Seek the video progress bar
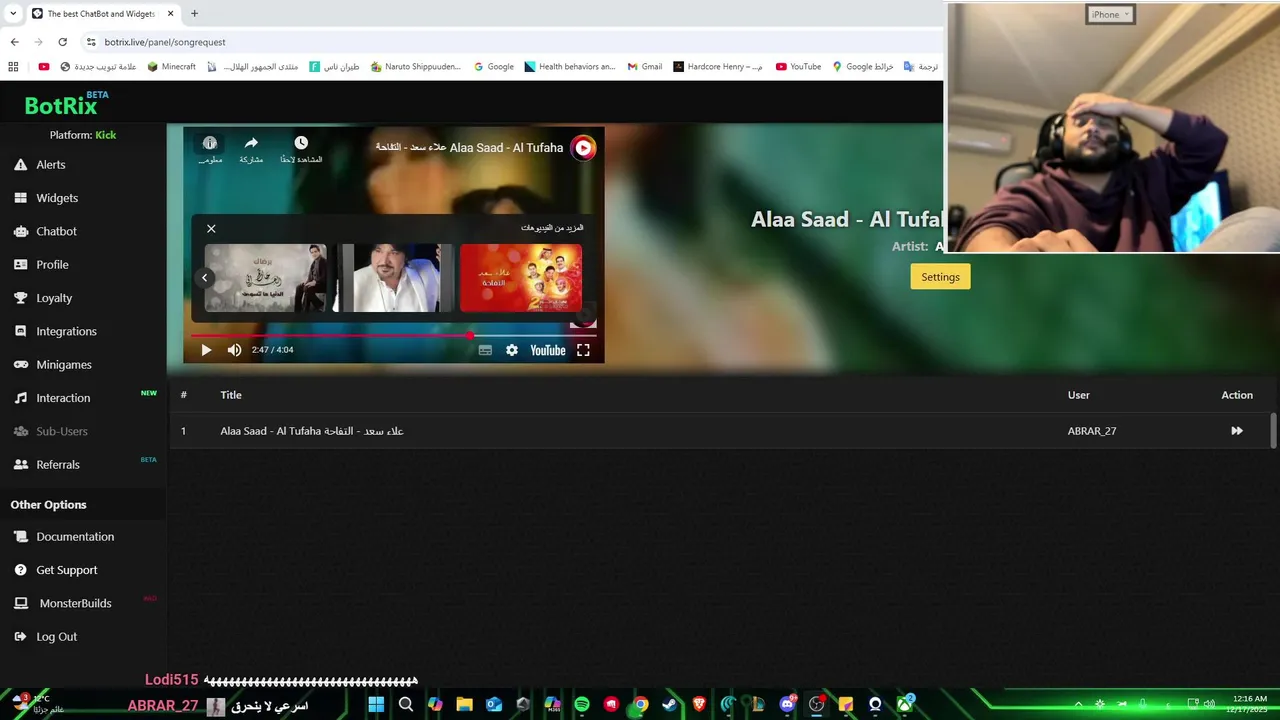The width and height of the screenshot is (1280, 720). tap(394, 335)
